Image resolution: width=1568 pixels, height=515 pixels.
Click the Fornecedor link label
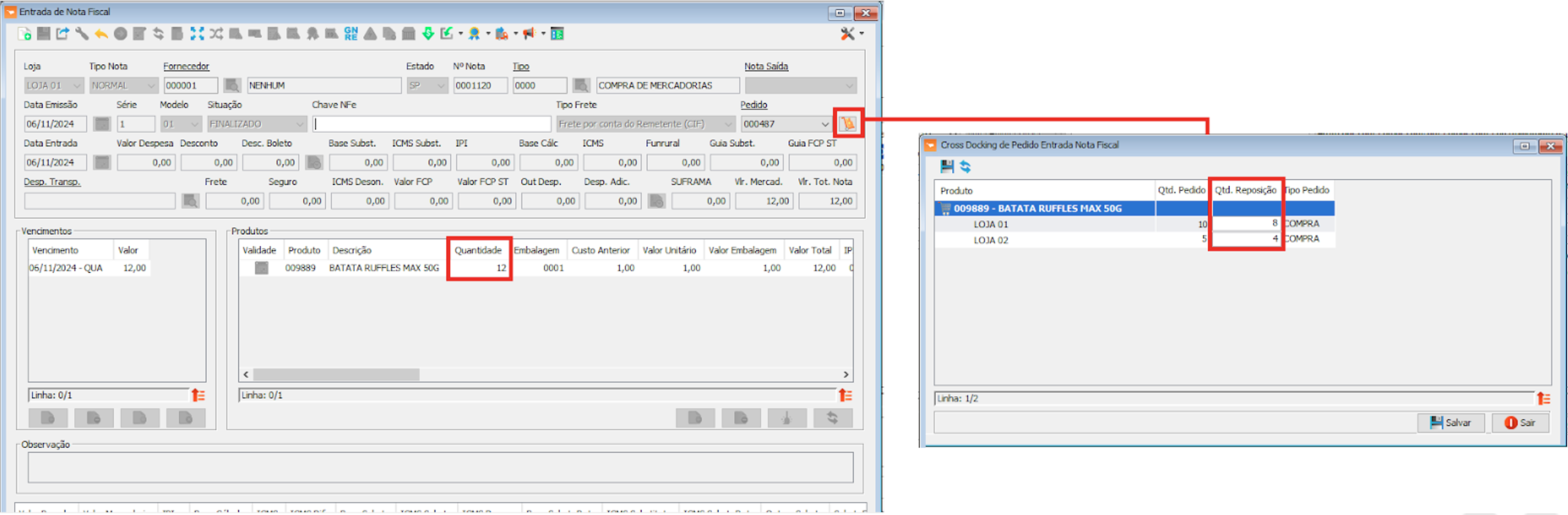[186, 66]
